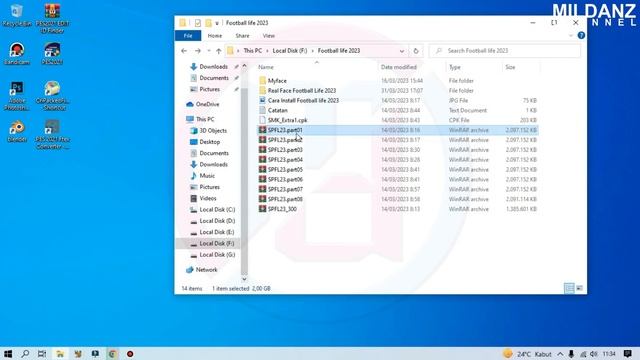This screenshot has width=640, height=360.
Task: Select the Catatan text document
Action: pyautogui.click(x=278, y=110)
